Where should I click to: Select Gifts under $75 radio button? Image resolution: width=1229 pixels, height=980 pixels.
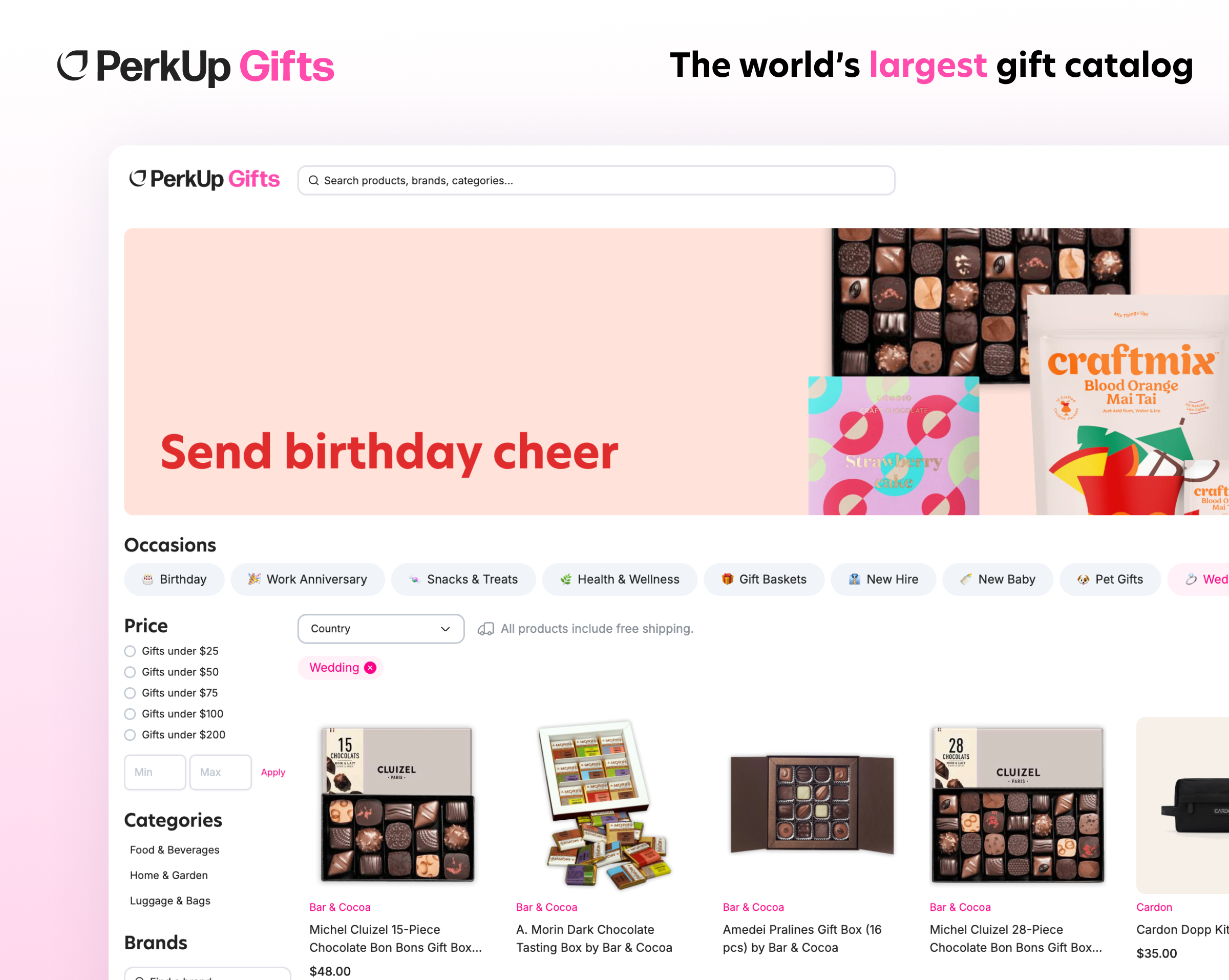130,693
